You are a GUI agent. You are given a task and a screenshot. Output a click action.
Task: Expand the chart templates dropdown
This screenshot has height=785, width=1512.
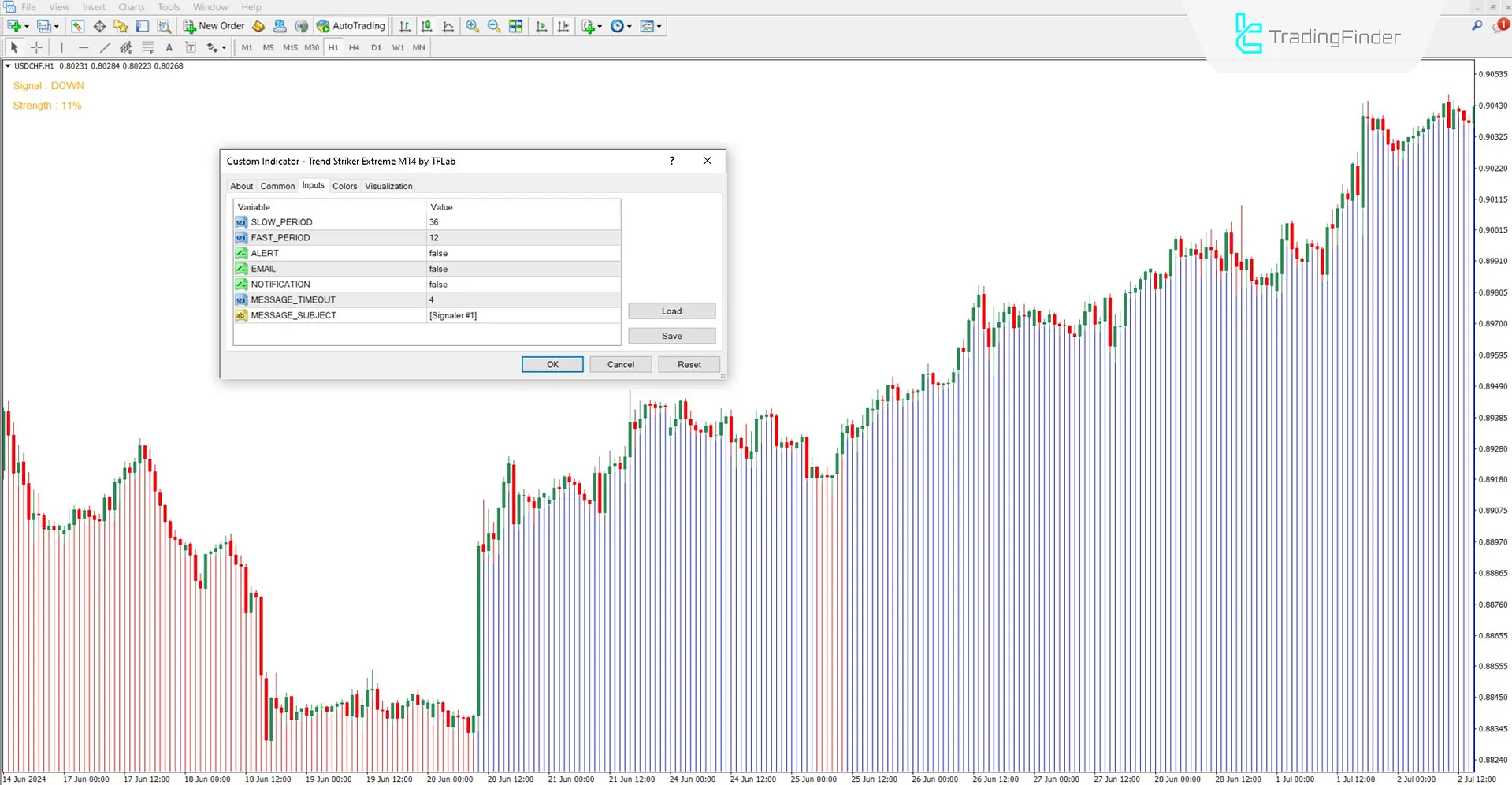pyautogui.click(x=659, y=26)
